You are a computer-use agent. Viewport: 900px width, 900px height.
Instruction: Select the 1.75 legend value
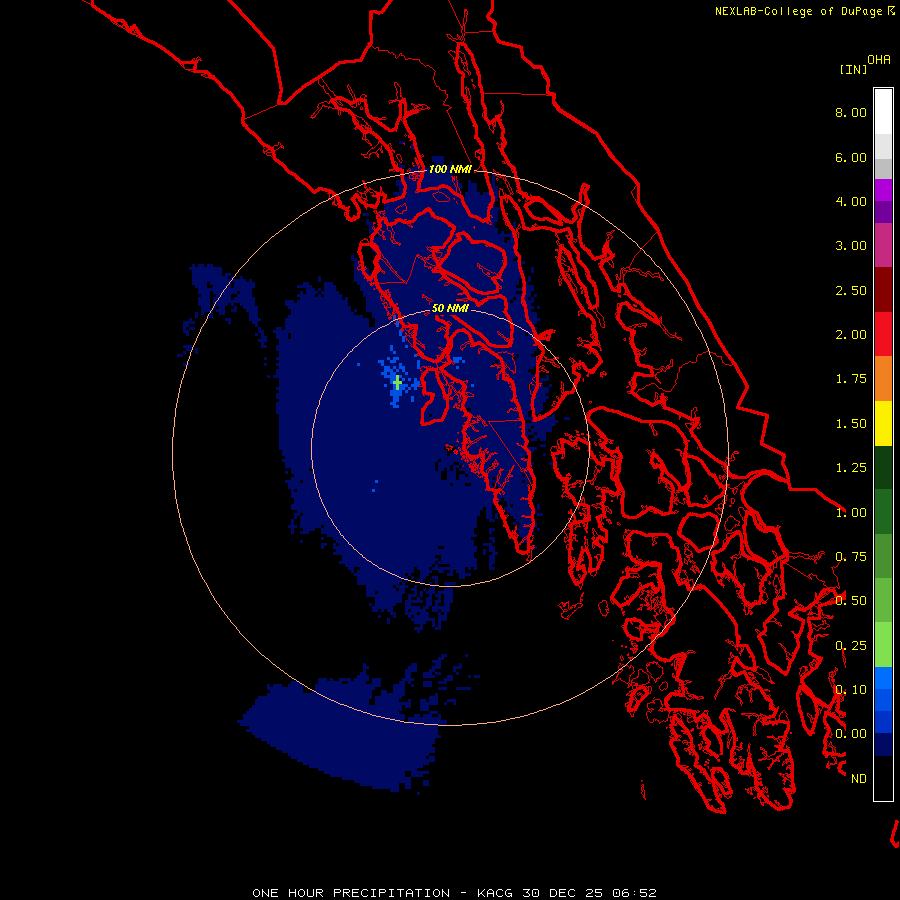point(851,379)
